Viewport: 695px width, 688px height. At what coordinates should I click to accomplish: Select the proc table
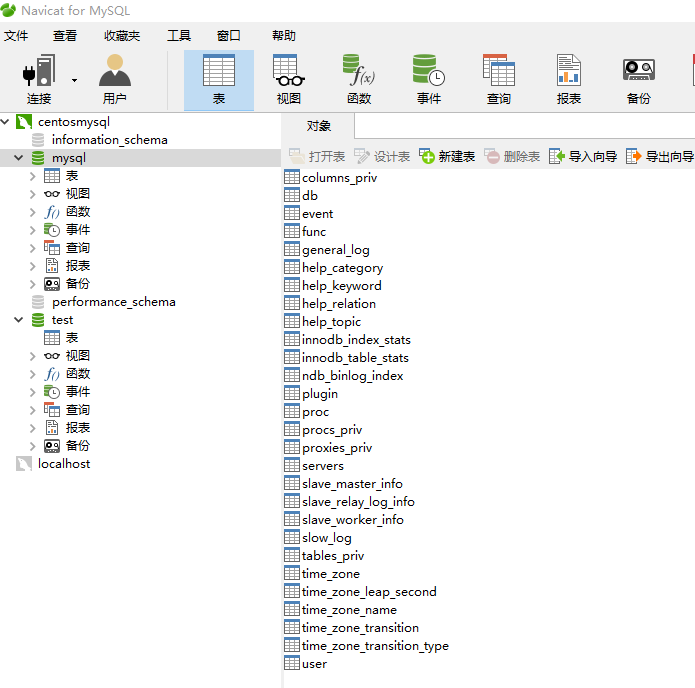[315, 412]
